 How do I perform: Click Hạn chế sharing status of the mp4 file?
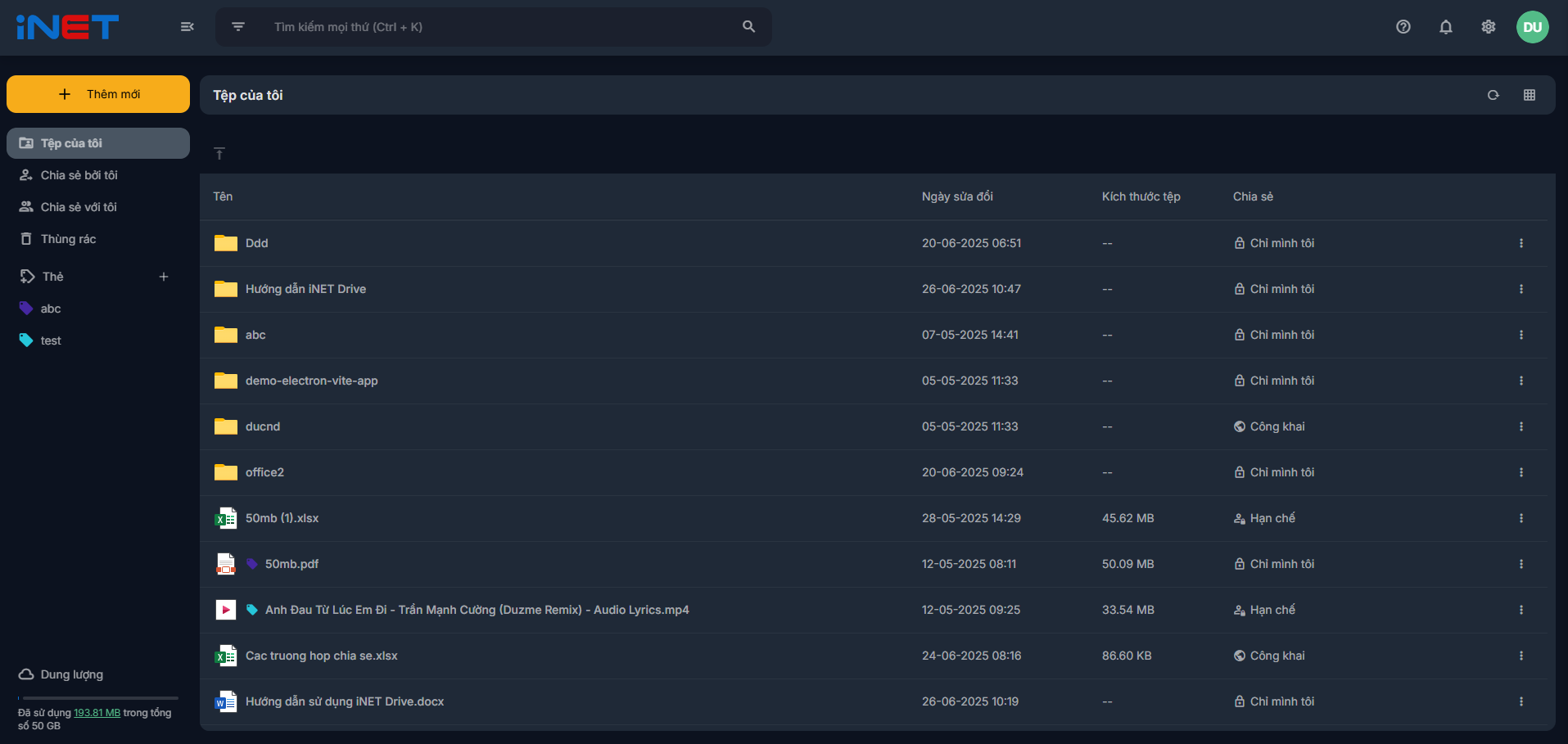[1264, 610]
